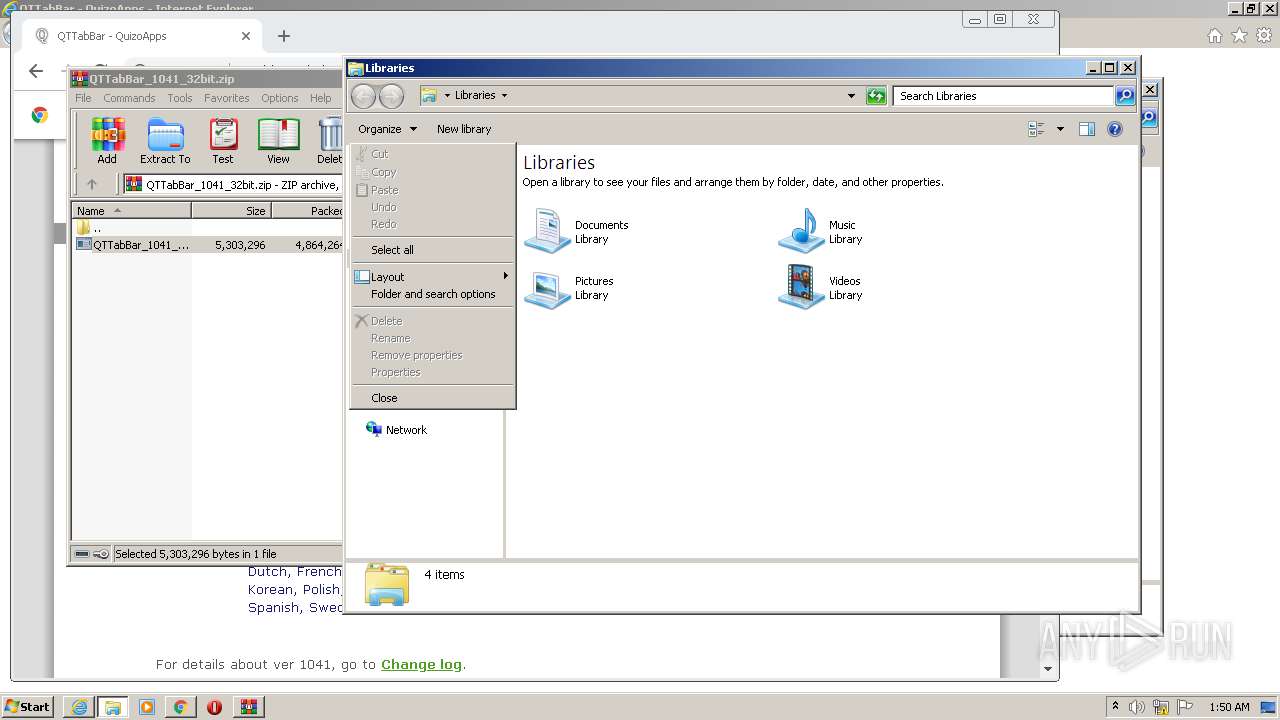
Task: Show hidden tray icons arrow
Action: point(1115,706)
